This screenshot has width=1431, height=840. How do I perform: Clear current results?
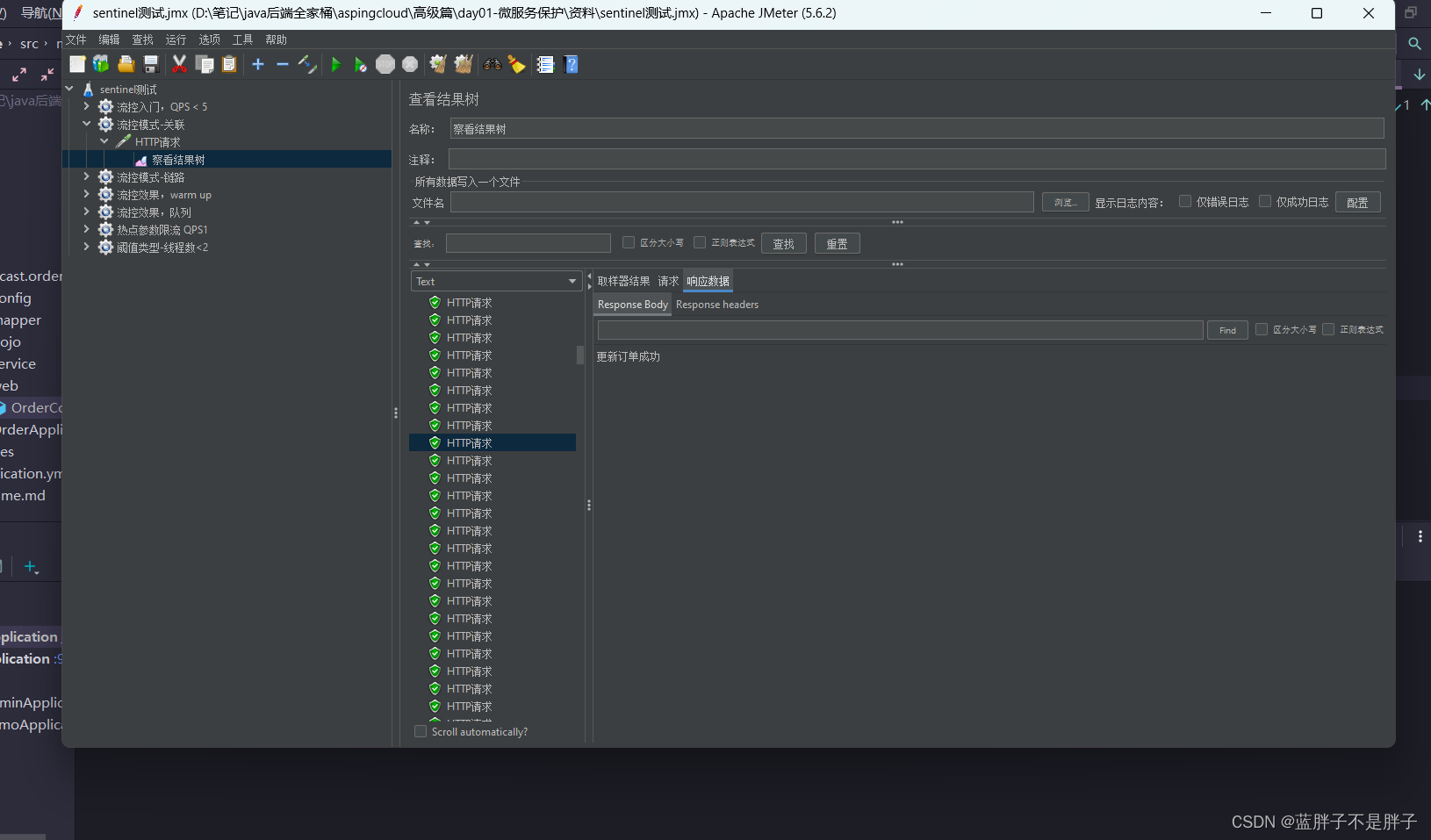438,64
